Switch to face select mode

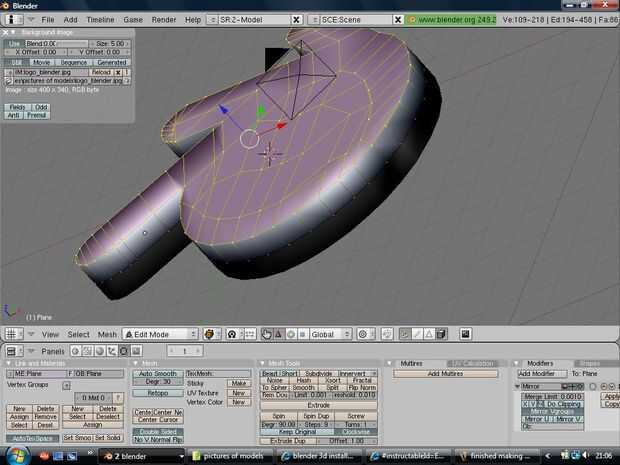(x=429, y=334)
